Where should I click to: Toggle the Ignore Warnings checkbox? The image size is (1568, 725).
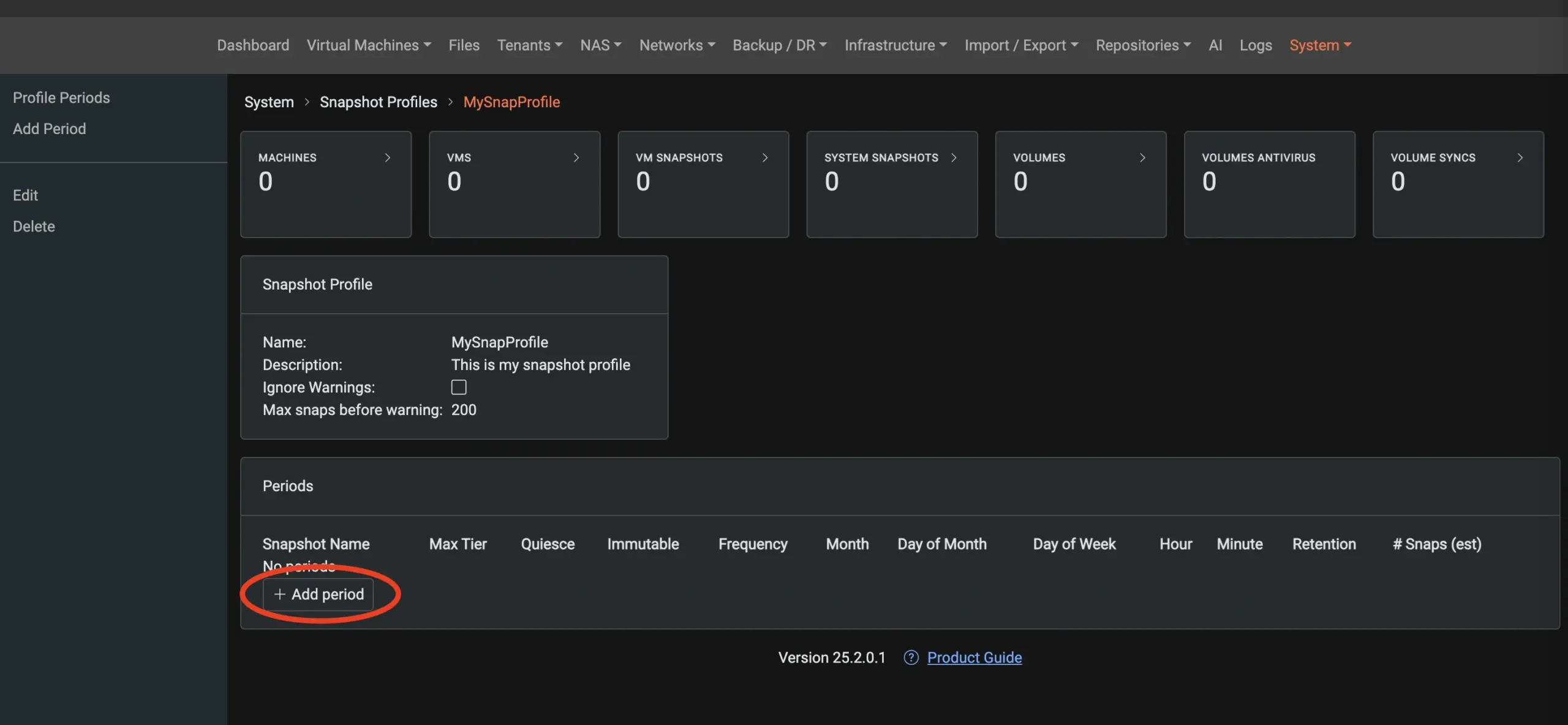[459, 388]
